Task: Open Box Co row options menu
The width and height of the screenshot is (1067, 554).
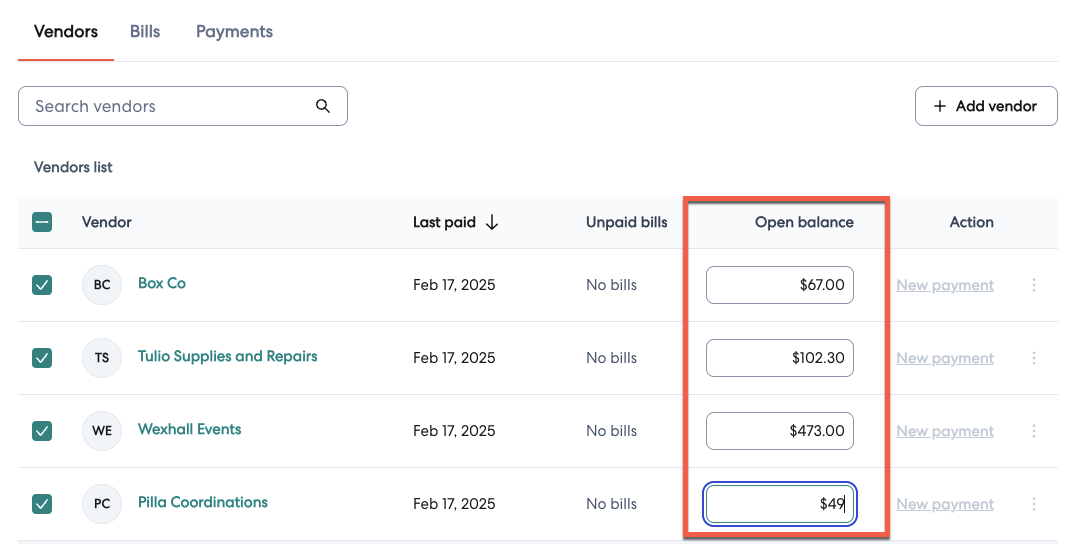Action: pos(1033,285)
